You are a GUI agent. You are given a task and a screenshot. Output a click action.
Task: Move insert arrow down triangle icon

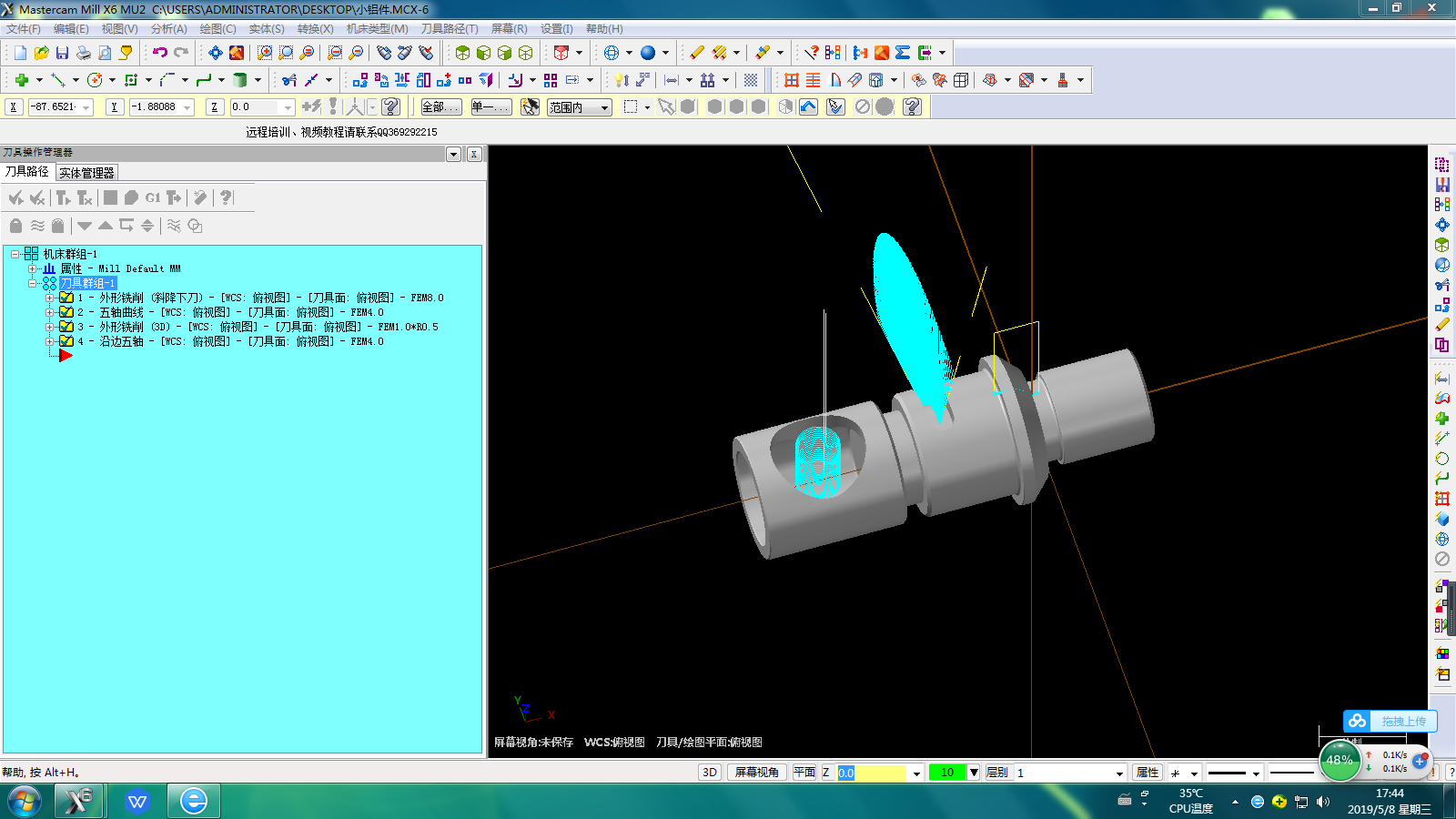pos(85,226)
